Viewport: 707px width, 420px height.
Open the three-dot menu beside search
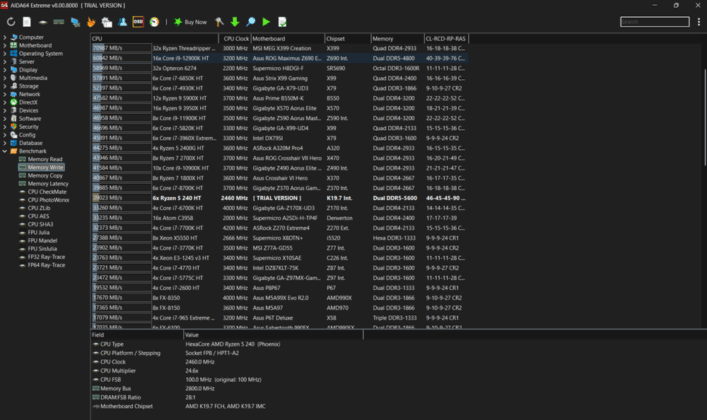coord(699,22)
